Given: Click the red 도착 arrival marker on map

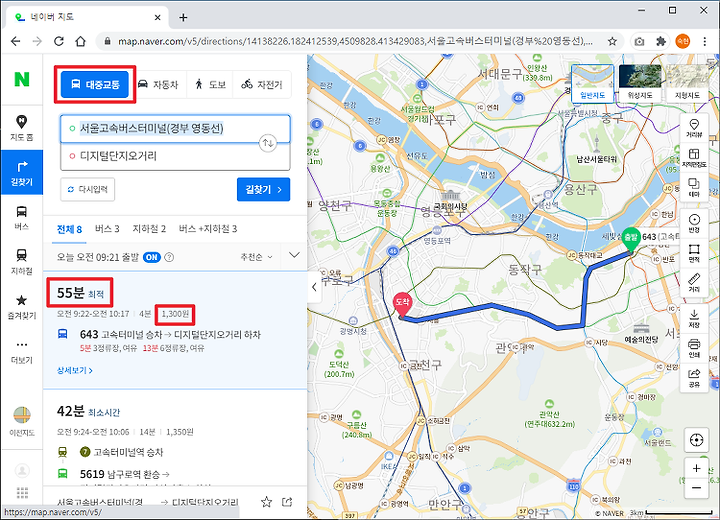Looking at the screenshot, I should tap(402, 304).
